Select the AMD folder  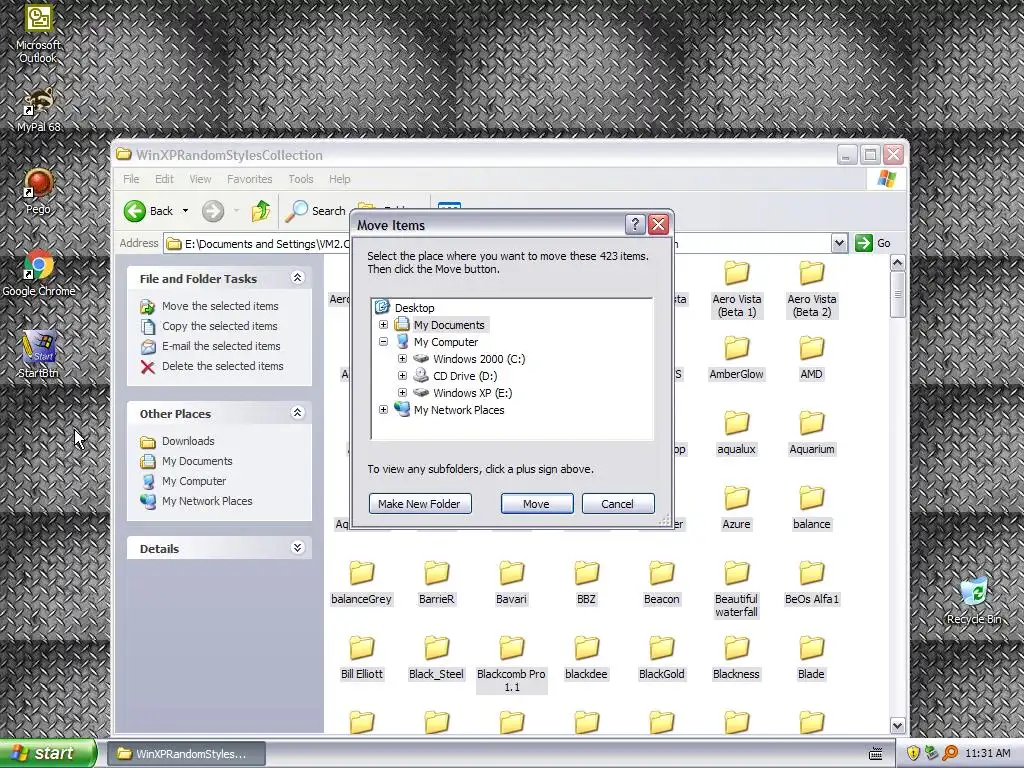coord(812,358)
